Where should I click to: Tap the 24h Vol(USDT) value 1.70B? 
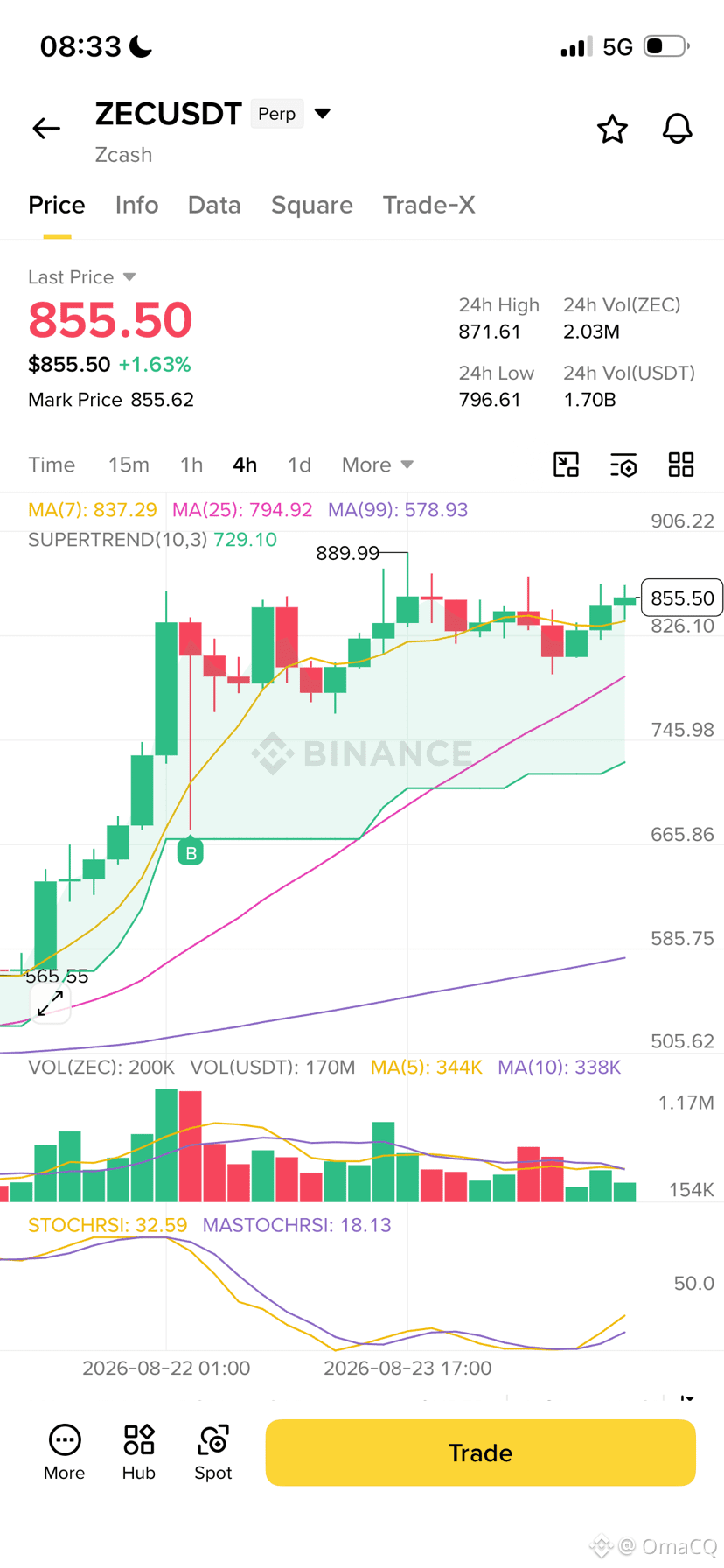[x=589, y=400]
